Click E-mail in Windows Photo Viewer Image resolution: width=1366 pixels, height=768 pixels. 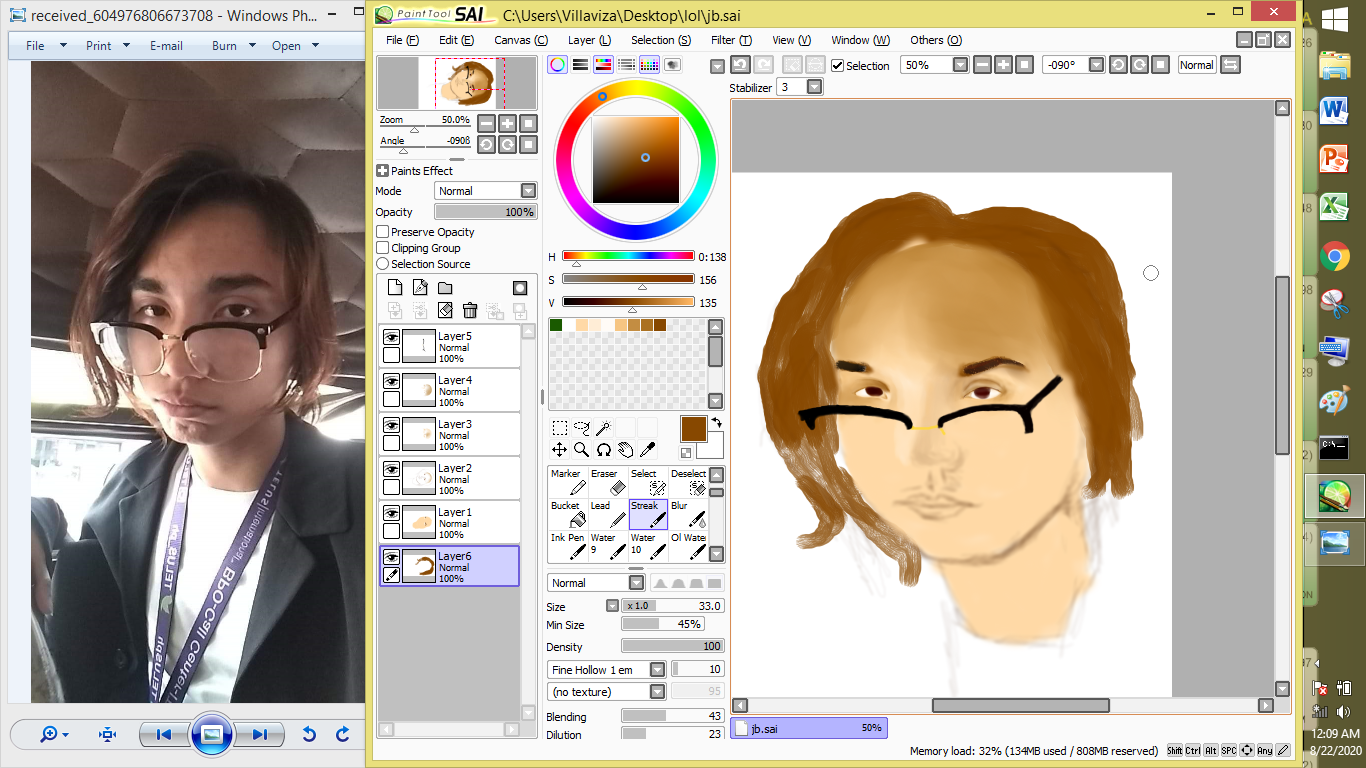tap(166, 45)
